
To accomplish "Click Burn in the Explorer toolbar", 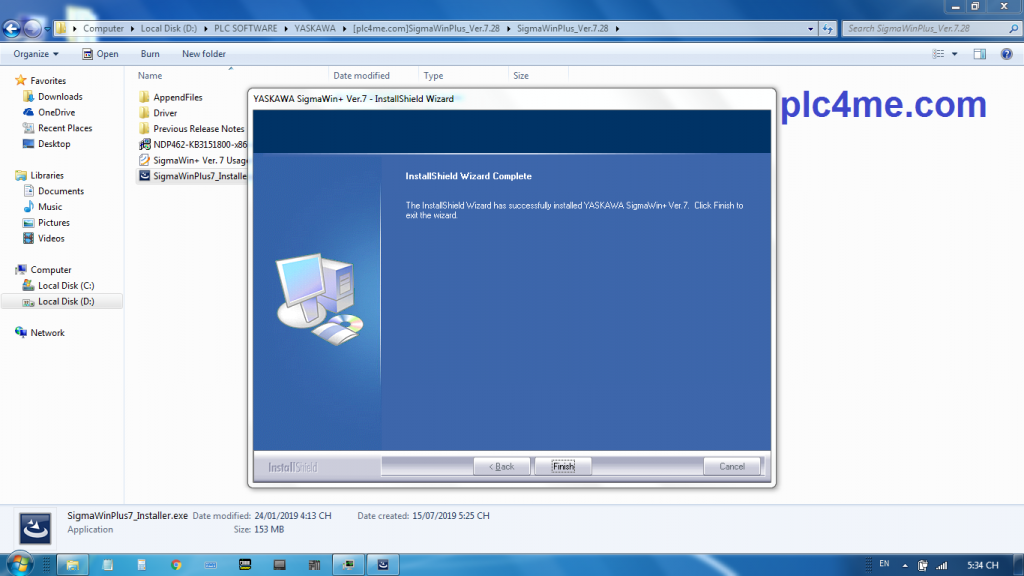I will pyautogui.click(x=150, y=54).
